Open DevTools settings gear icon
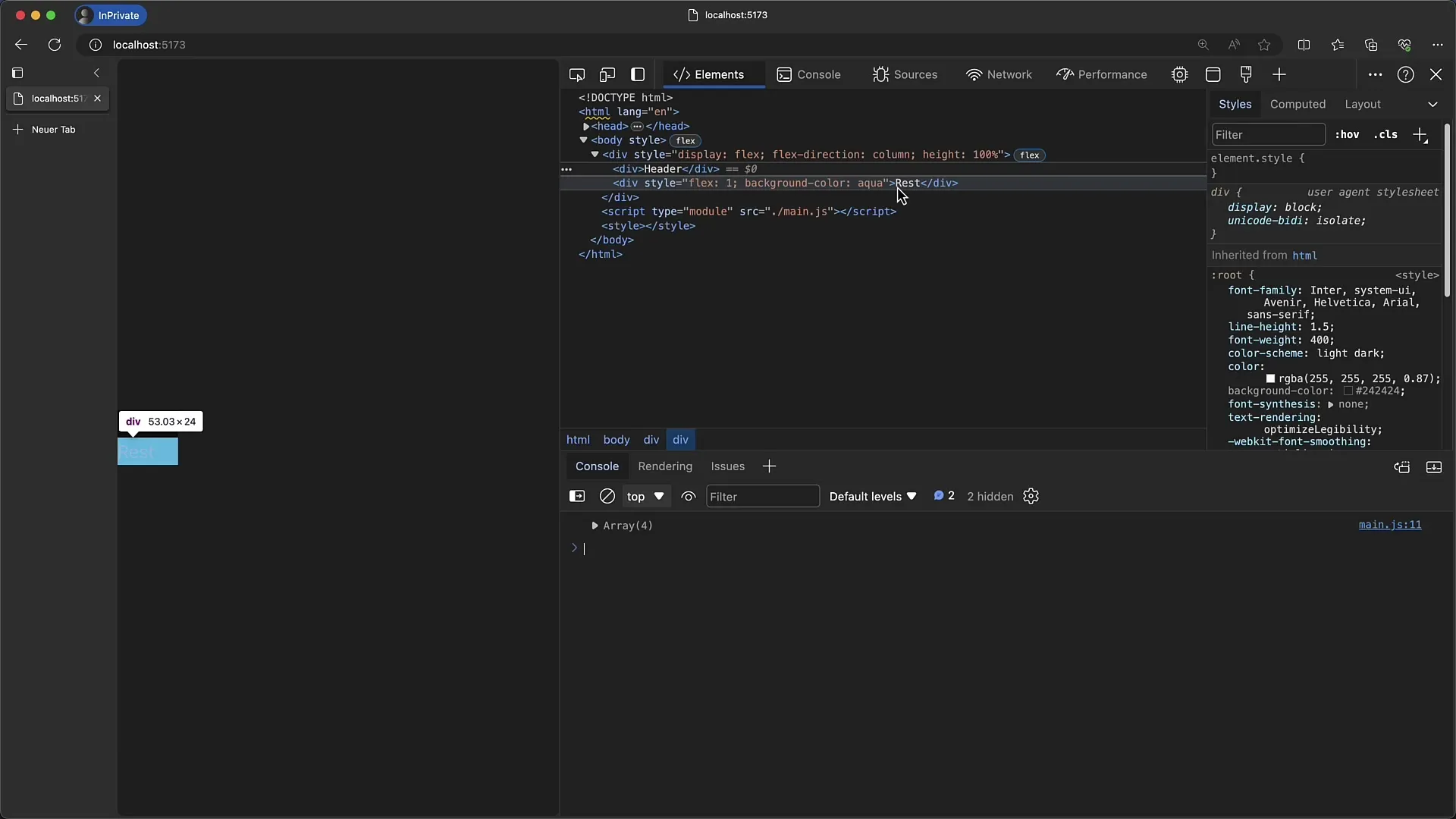This screenshot has width=1456, height=819. (1180, 74)
